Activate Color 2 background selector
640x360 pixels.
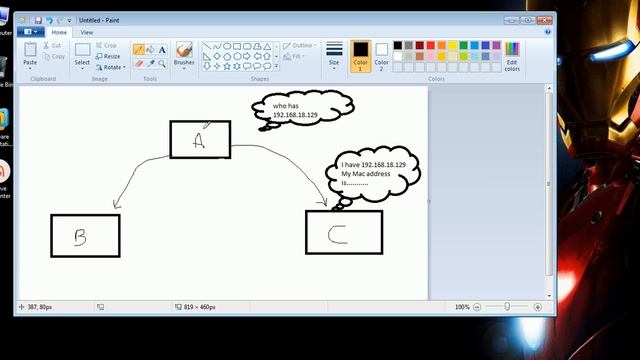382,56
